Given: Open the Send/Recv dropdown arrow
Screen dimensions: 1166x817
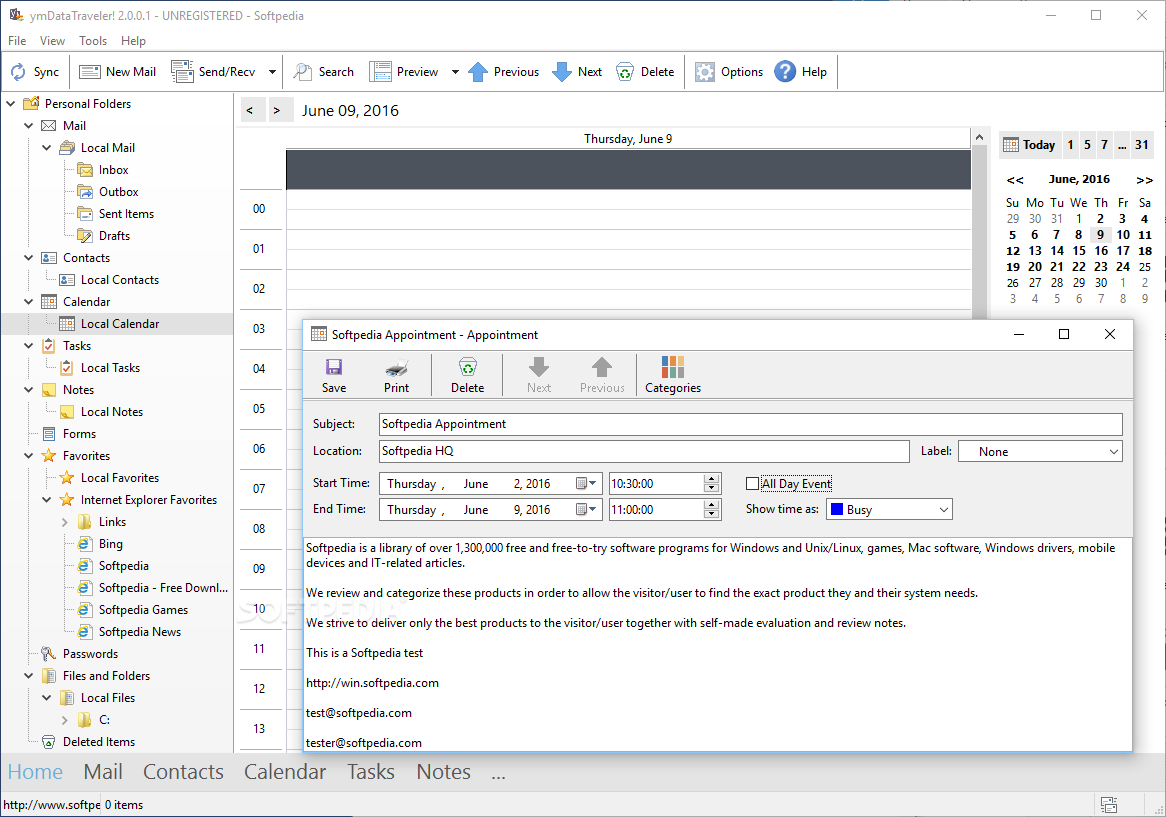Looking at the screenshot, I should [272, 72].
